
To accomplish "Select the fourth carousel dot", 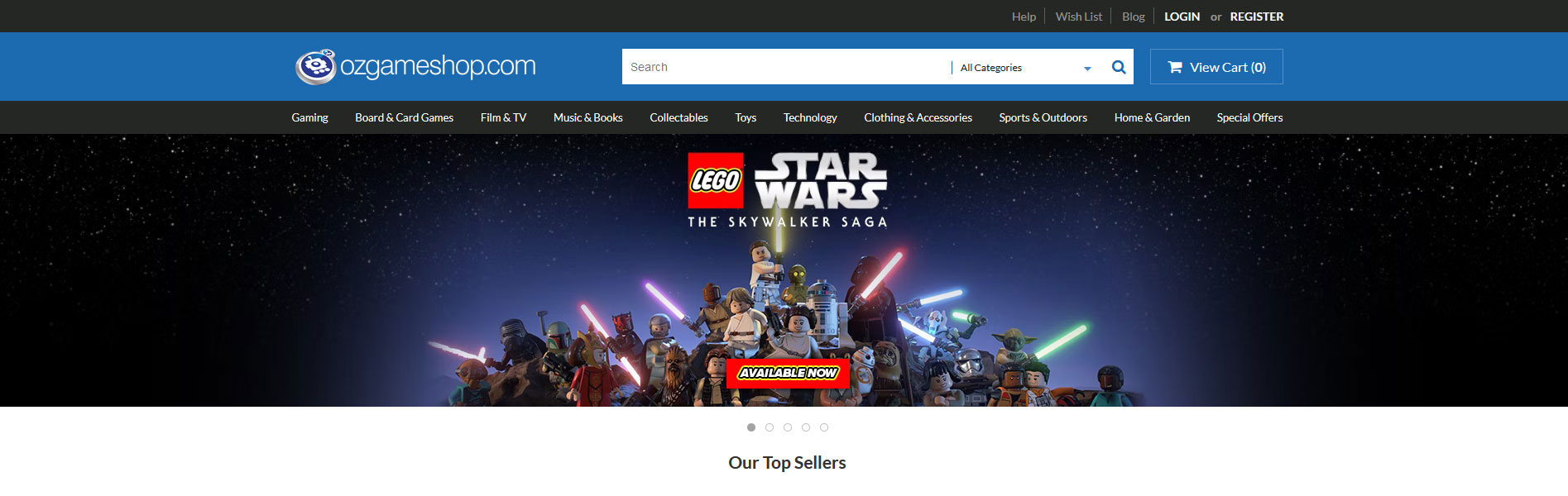I will point(806,427).
